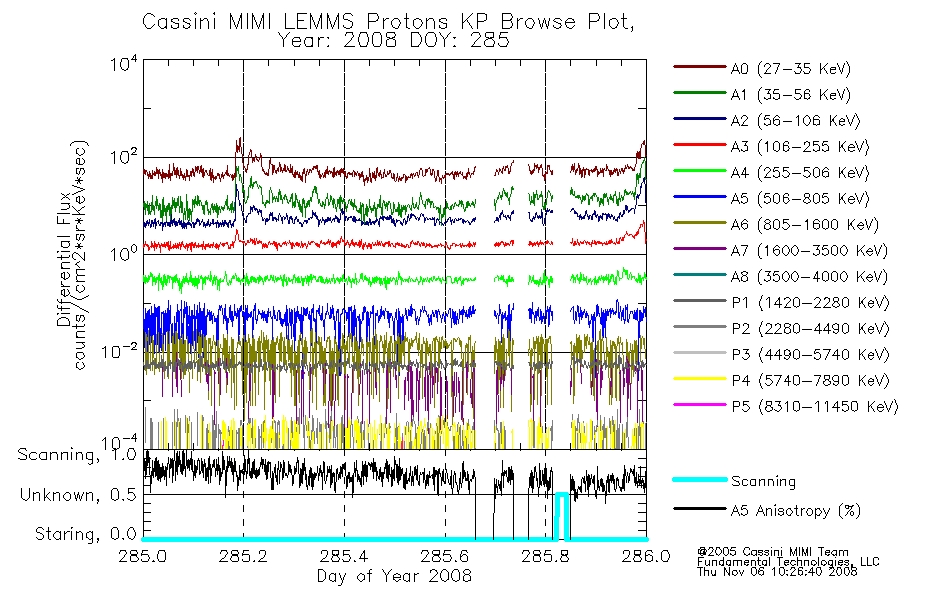Click the A8 (3500-4000 KeV) legend label
The image size is (950, 600).
click(809, 277)
